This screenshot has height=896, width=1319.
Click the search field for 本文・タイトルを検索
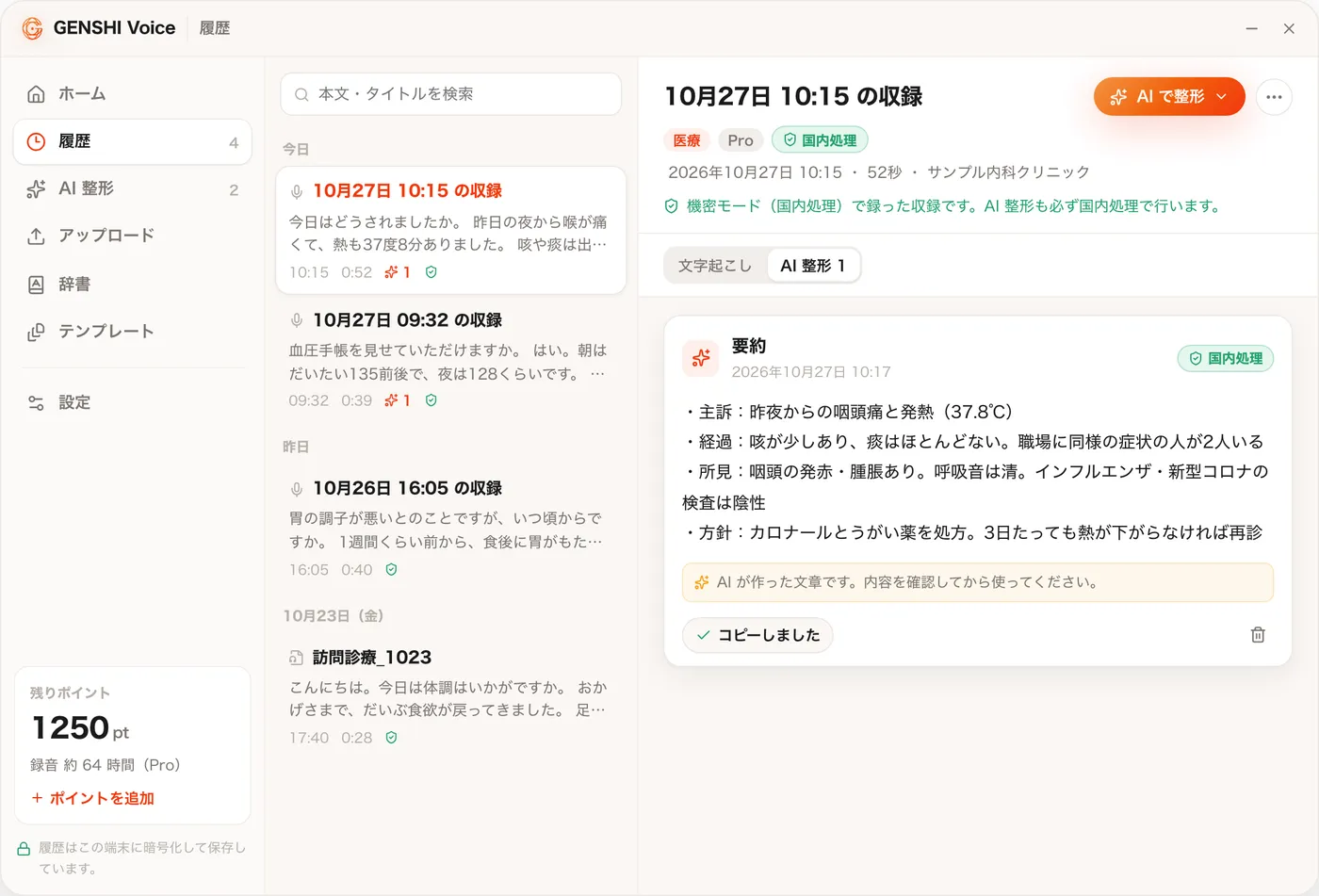451,94
